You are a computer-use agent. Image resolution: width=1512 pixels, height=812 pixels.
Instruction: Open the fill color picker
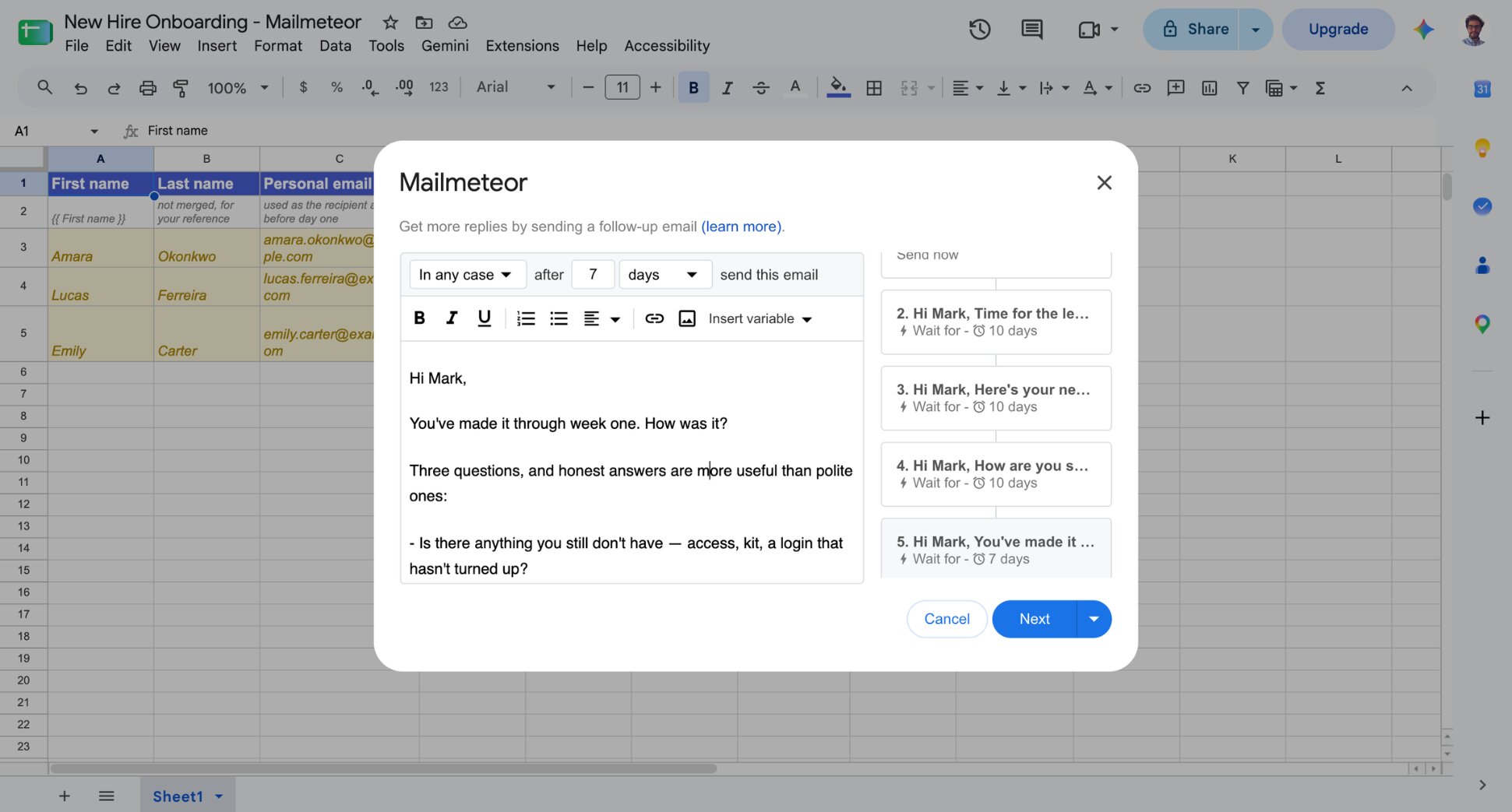pos(838,88)
